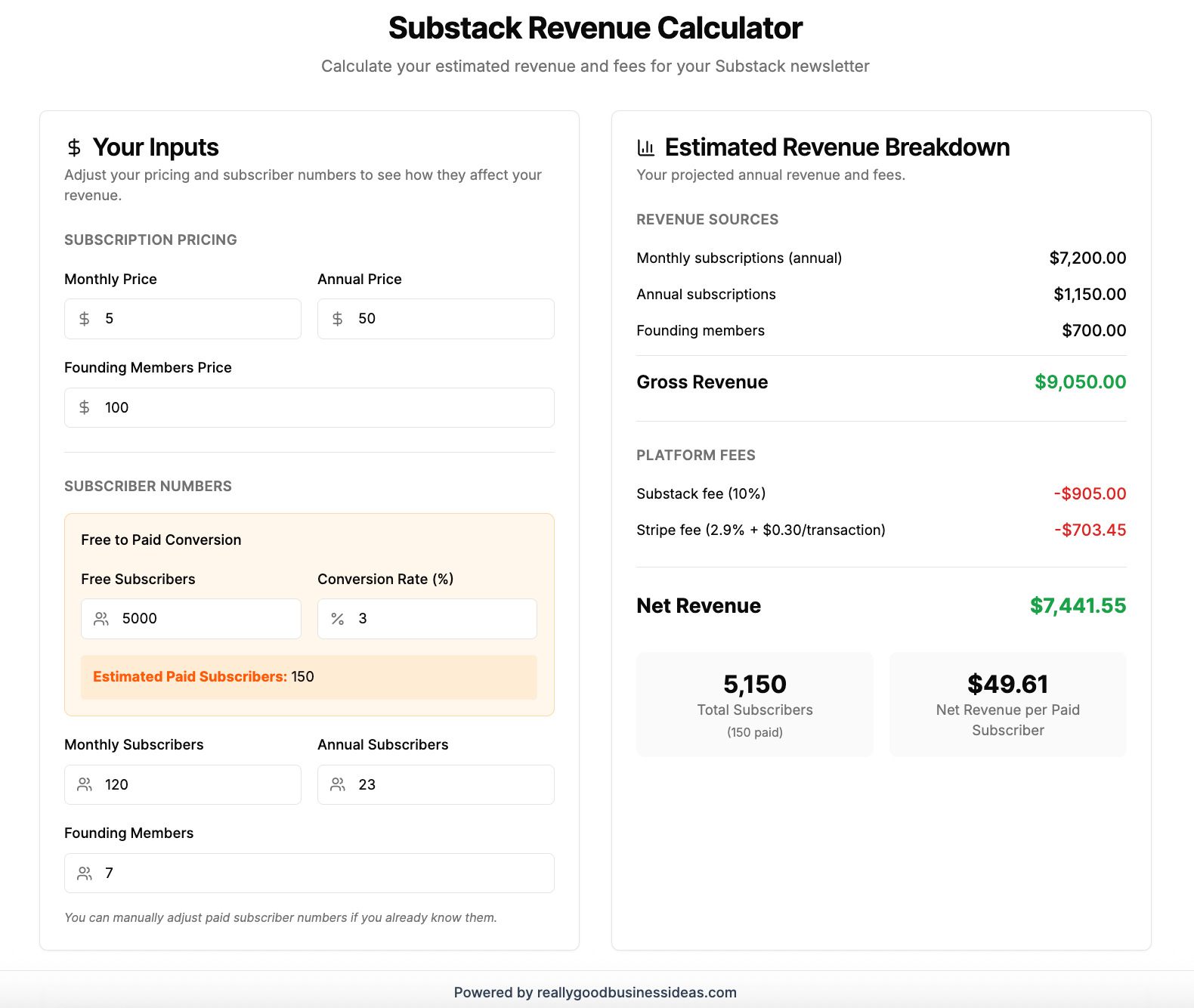Click the bar chart icon beside Estimated Revenue Breakdown
Viewport: 1194px width, 1008px height.
click(646, 147)
